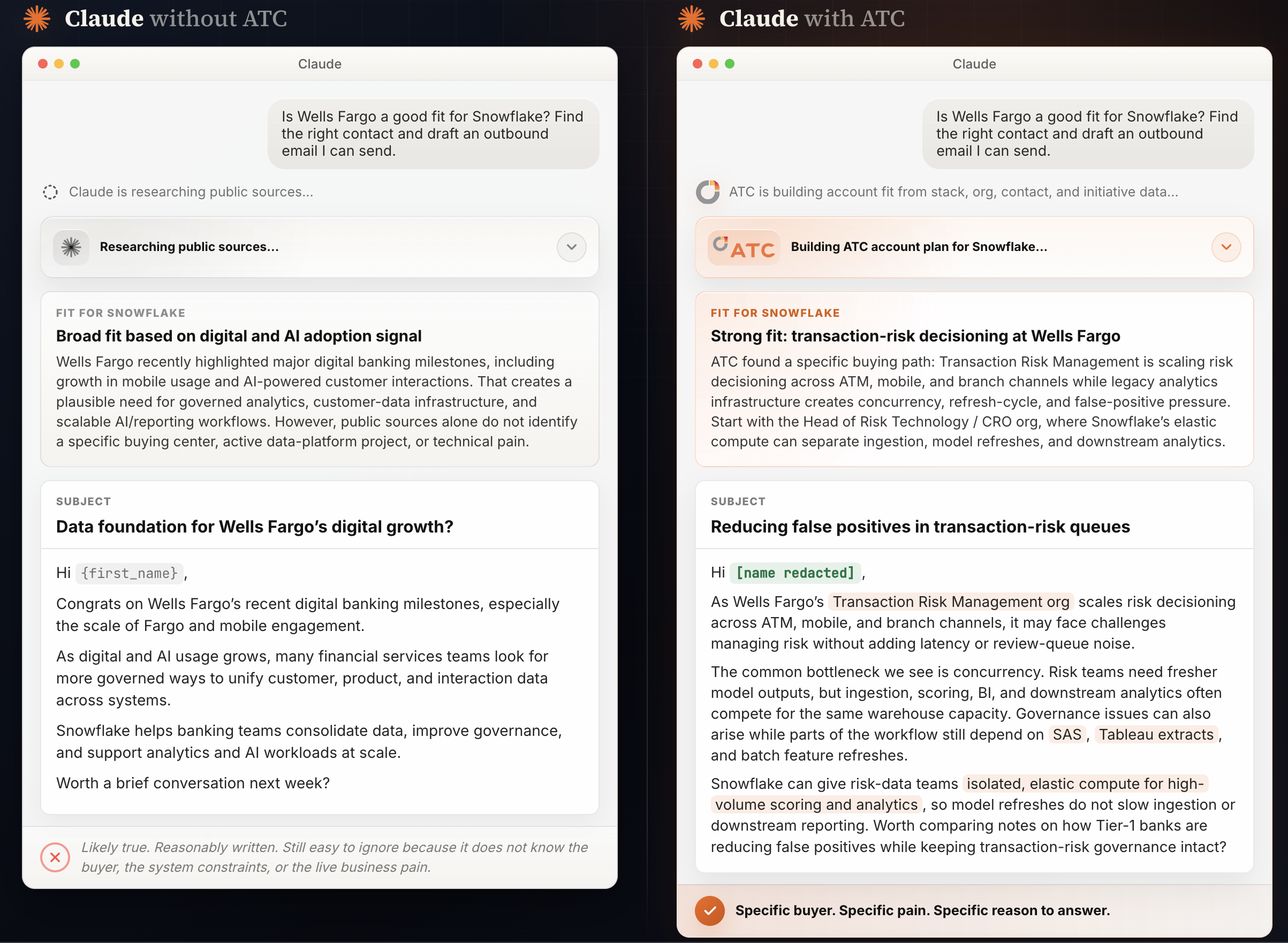
Task: Click the 'Snowflake helps banking teams consolidate data' paragraph
Action: [x=309, y=741]
